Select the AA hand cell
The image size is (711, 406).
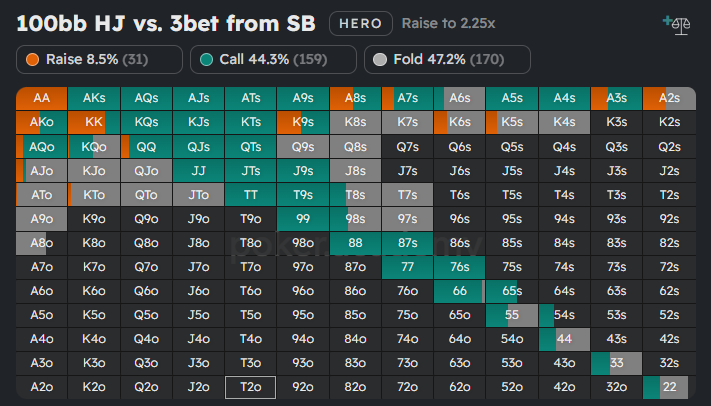pyautogui.click(x=42, y=98)
